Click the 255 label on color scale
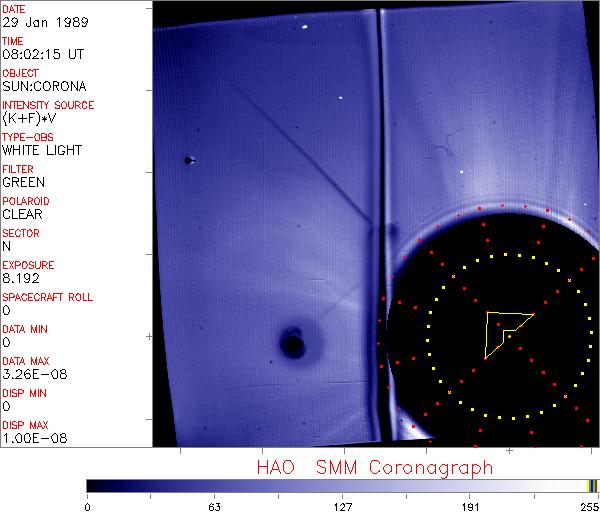Screen dimensions: 600x512 [x=590, y=507]
